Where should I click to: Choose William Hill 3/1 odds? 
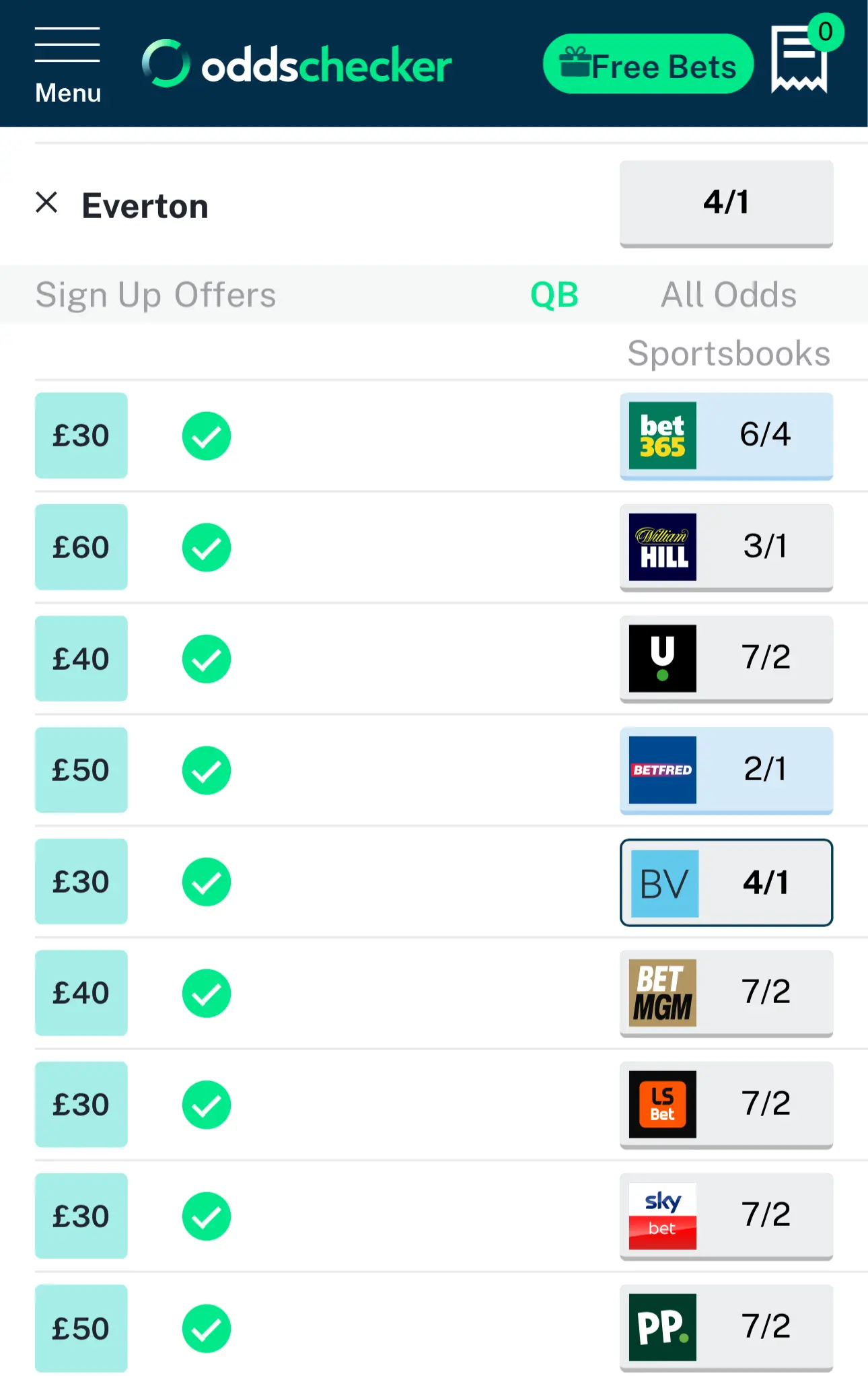pos(726,547)
